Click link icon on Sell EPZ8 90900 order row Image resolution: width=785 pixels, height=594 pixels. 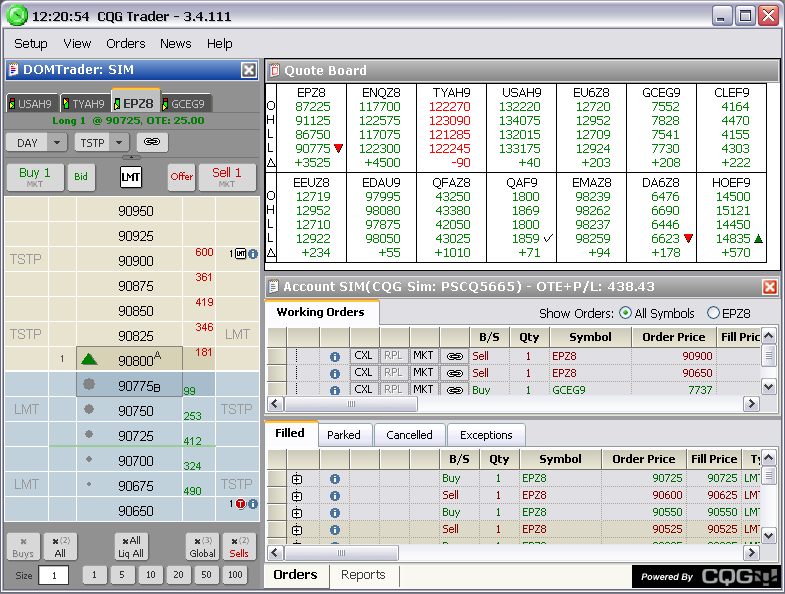coord(455,356)
